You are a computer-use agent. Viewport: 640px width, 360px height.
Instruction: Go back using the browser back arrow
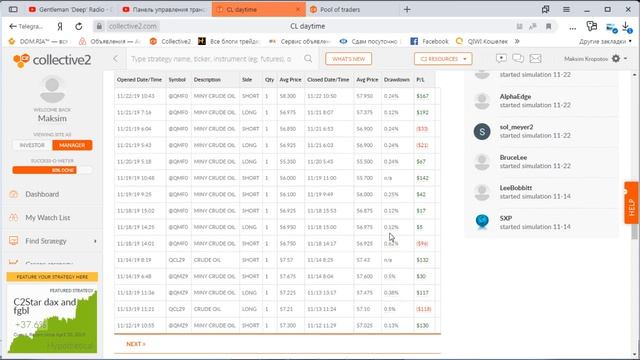click(x=13, y=26)
